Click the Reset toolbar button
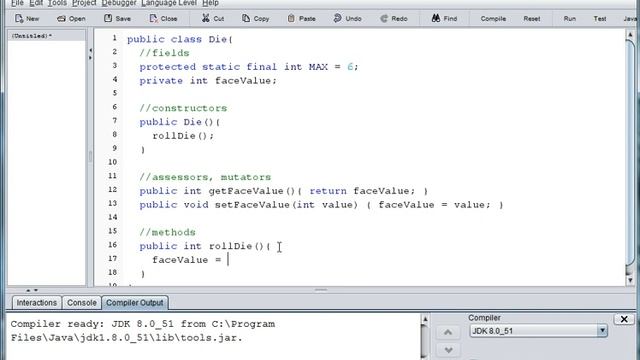The image size is (640, 360). (531, 19)
